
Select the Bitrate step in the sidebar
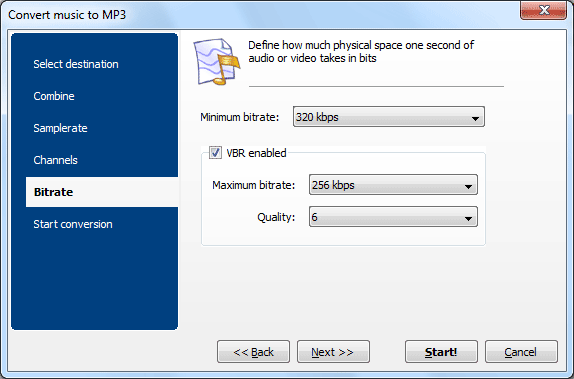(102, 192)
